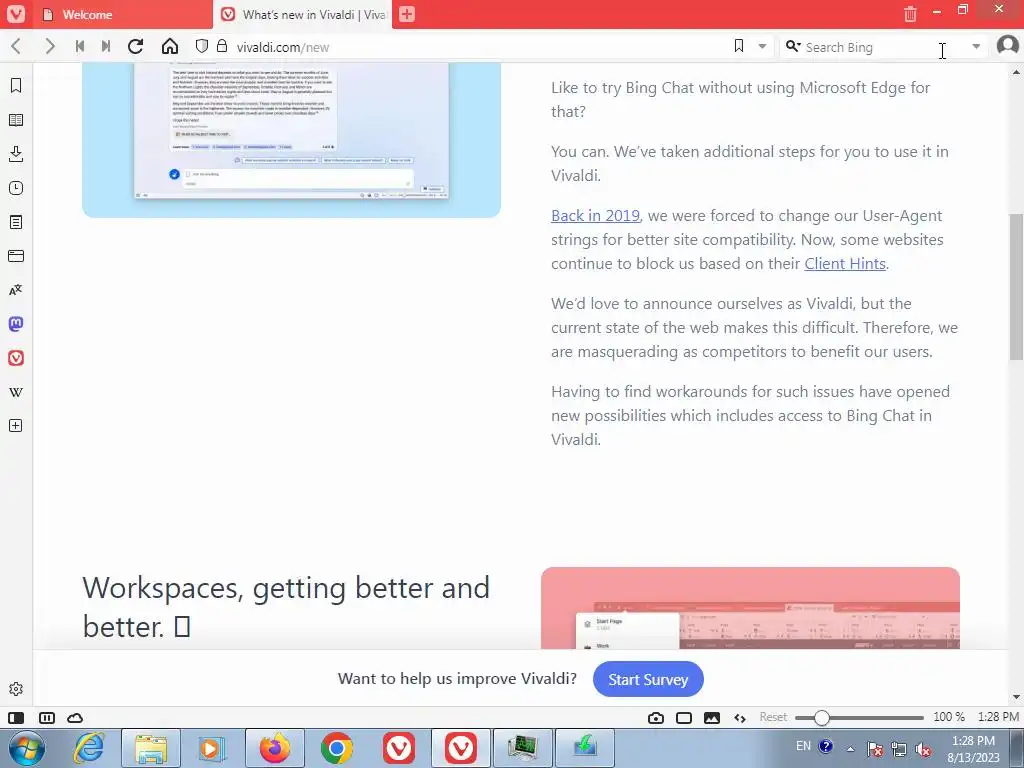
Task: Click the Bing Chat screenshot image
Action: point(291,140)
